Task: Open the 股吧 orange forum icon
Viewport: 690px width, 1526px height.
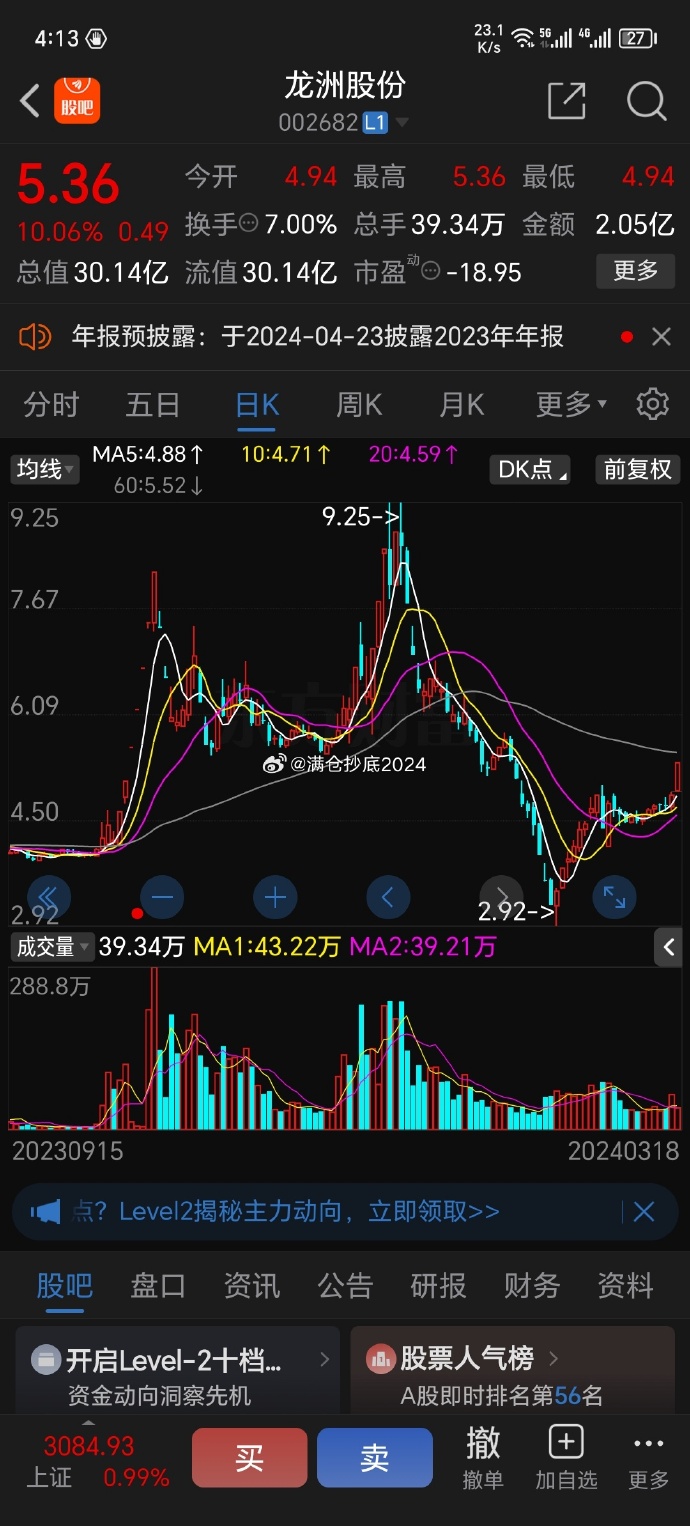Action: (77, 101)
